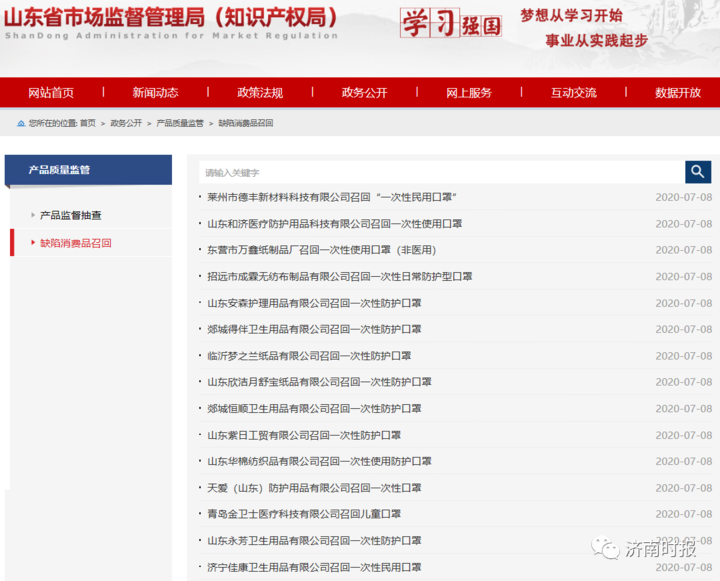This screenshot has width=720, height=581.
Task: Open the 山东安森护理用品有限公司 recall notice
Action: pyautogui.click(x=314, y=303)
